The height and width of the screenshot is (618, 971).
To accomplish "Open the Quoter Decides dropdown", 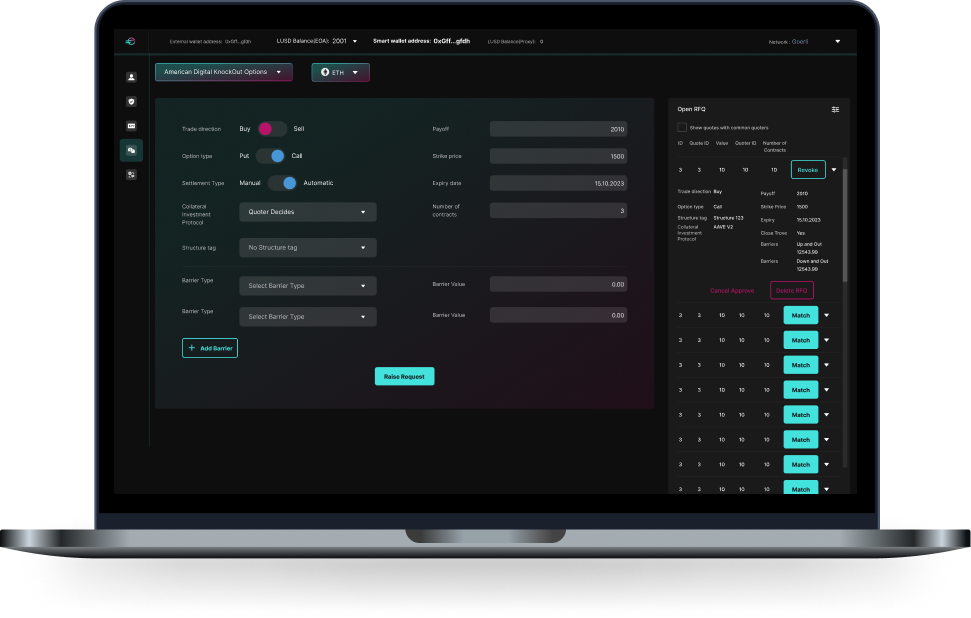I will (x=307, y=212).
